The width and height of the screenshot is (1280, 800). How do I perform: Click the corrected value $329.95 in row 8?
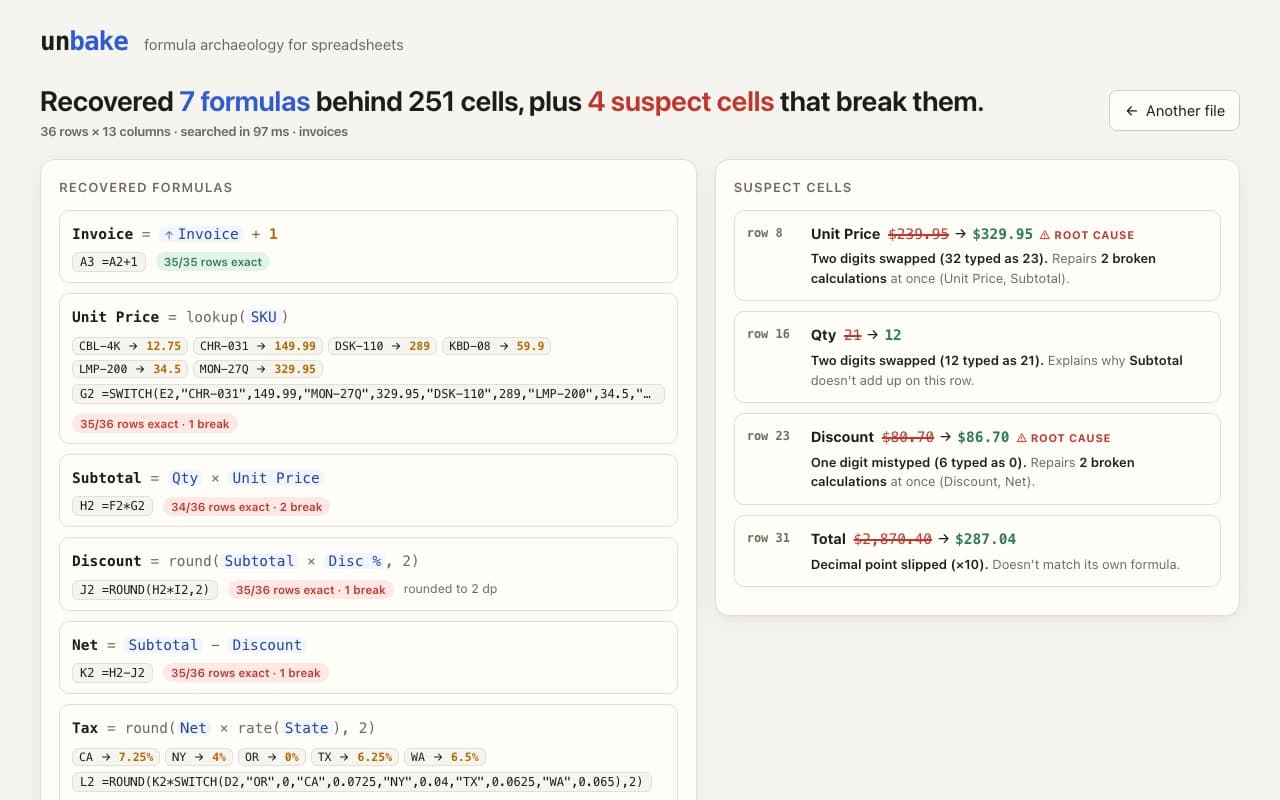[x=1002, y=234]
